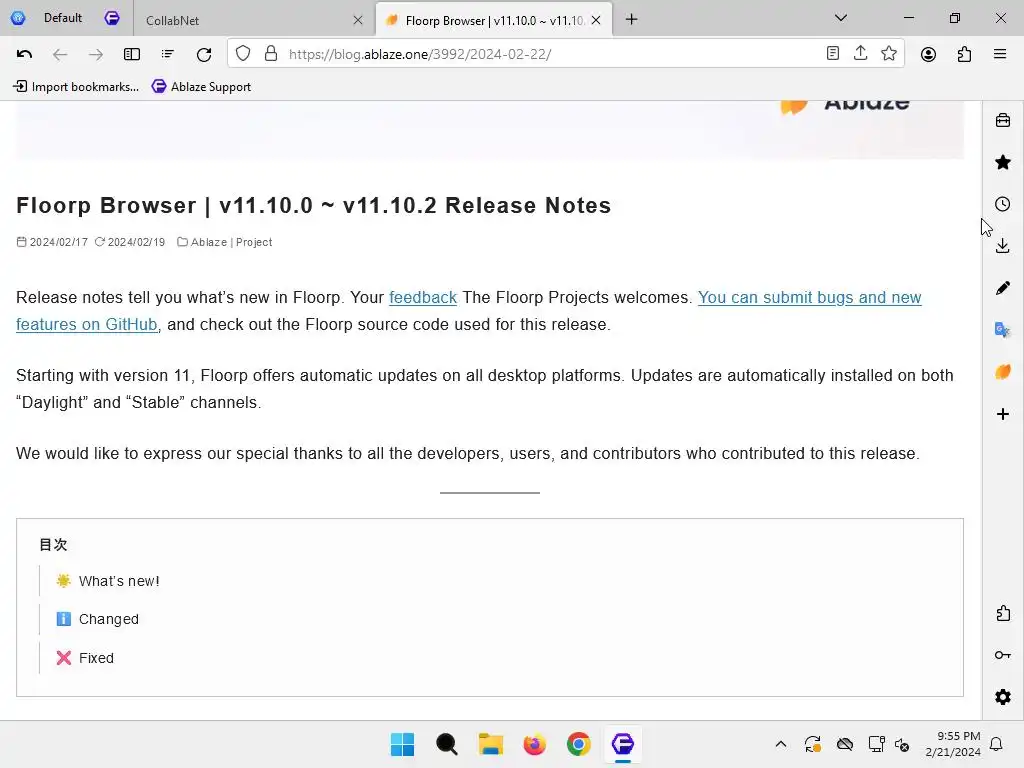
Task: Toggle reader view icon
Action: pyautogui.click(x=833, y=54)
